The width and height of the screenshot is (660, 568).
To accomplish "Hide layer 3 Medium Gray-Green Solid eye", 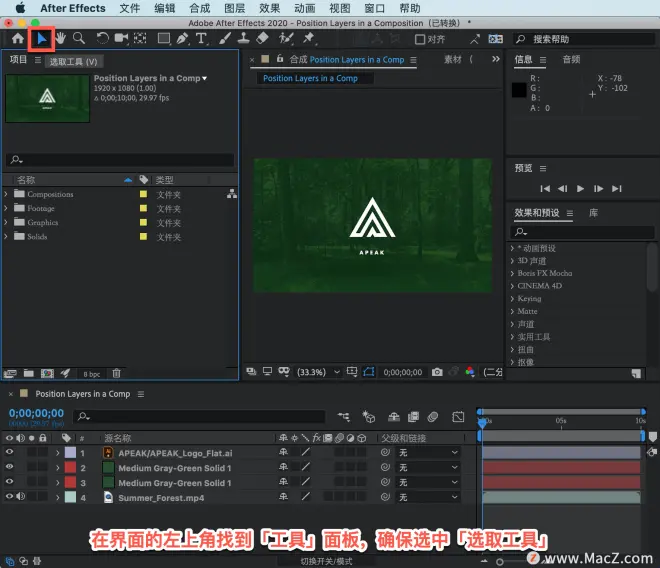I will [9, 482].
